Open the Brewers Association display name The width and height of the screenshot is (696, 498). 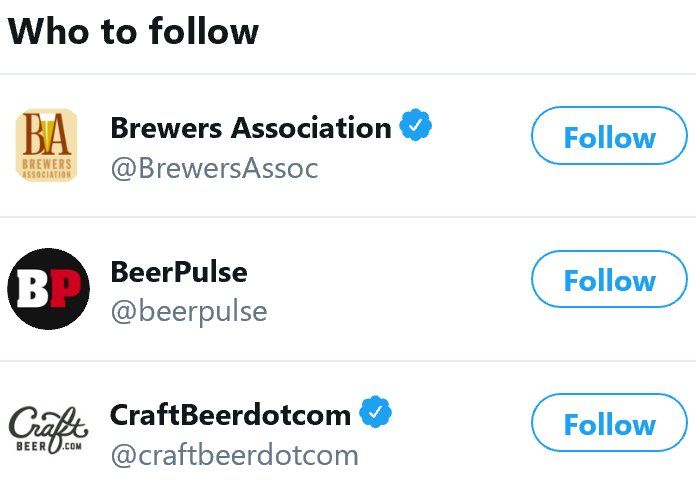click(x=250, y=128)
